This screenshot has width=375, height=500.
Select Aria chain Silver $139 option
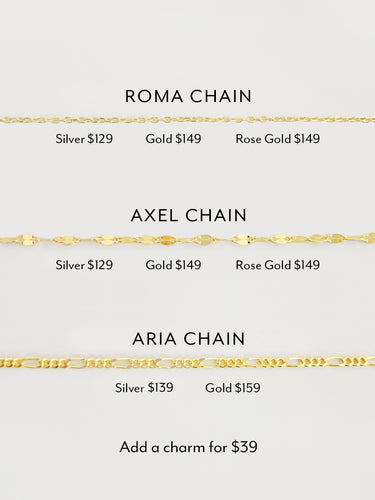click(144, 388)
